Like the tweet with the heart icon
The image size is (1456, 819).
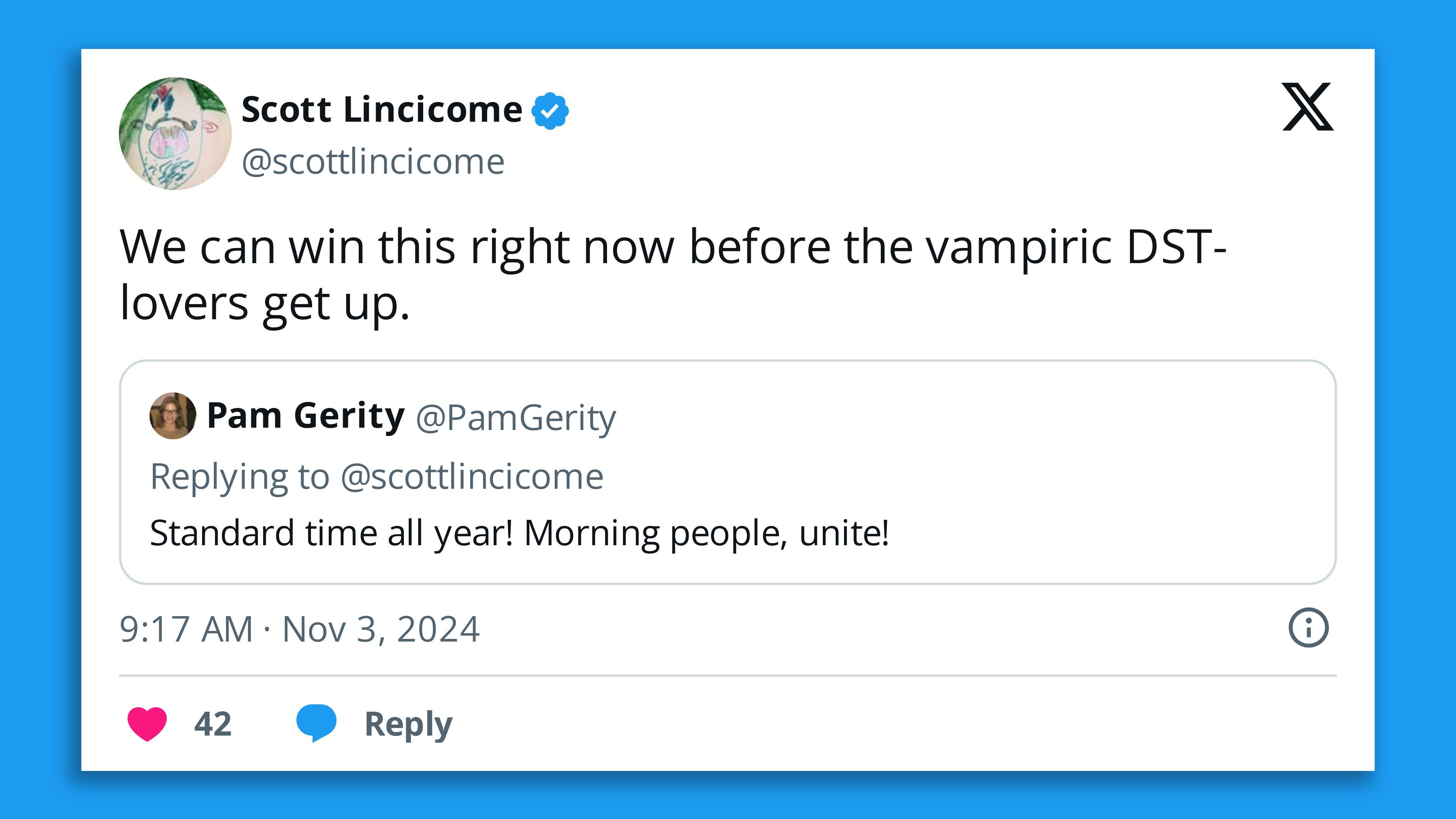(147, 723)
